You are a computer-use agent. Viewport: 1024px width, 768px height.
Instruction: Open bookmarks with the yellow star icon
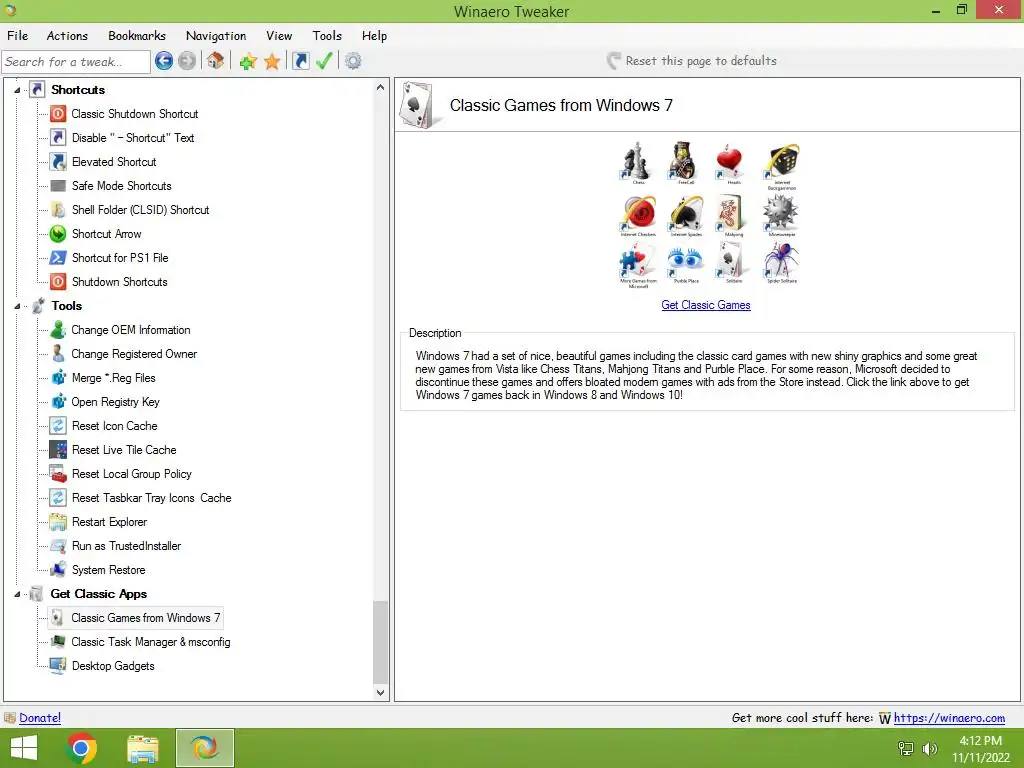(x=272, y=61)
